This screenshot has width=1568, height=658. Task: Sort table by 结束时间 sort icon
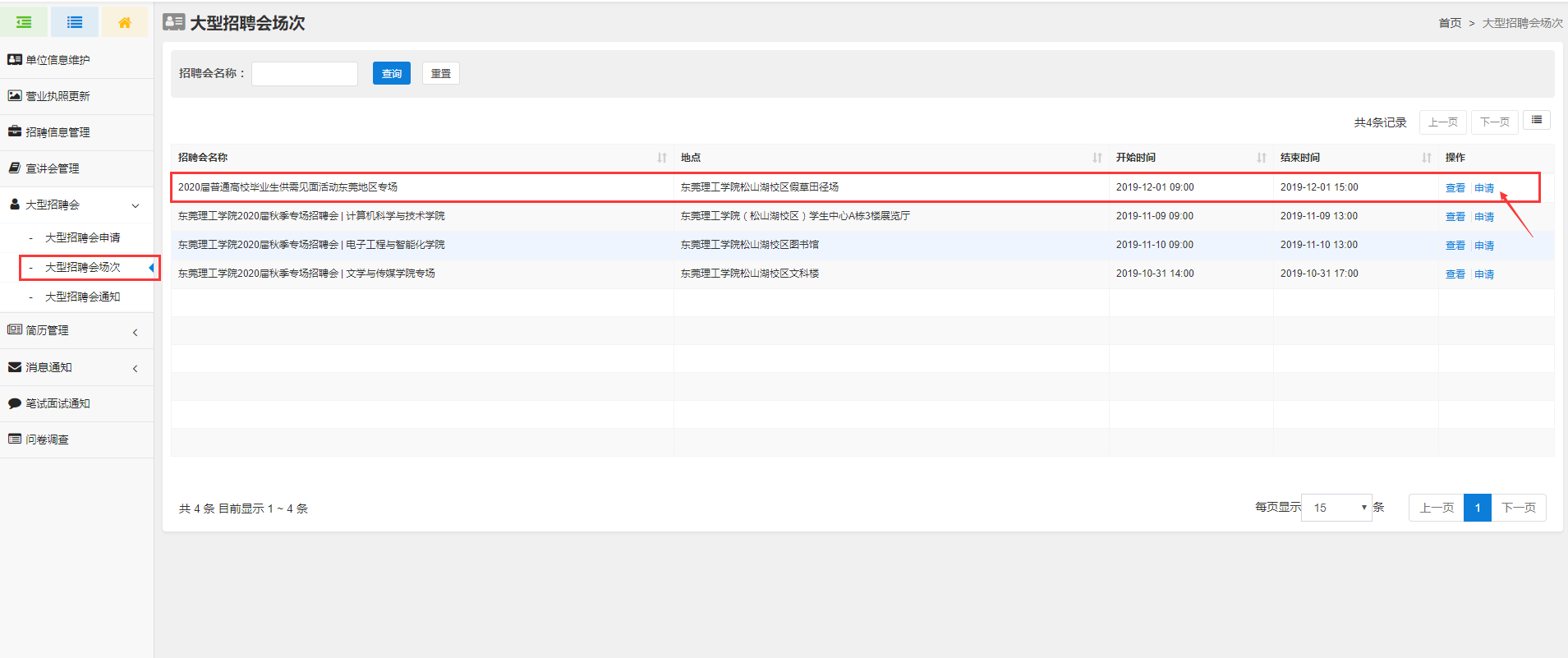(1427, 158)
